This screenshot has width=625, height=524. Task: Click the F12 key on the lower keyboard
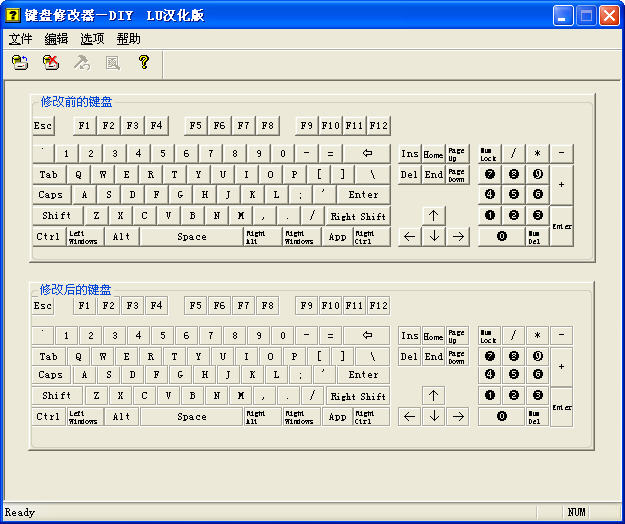click(x=378, y=306)
